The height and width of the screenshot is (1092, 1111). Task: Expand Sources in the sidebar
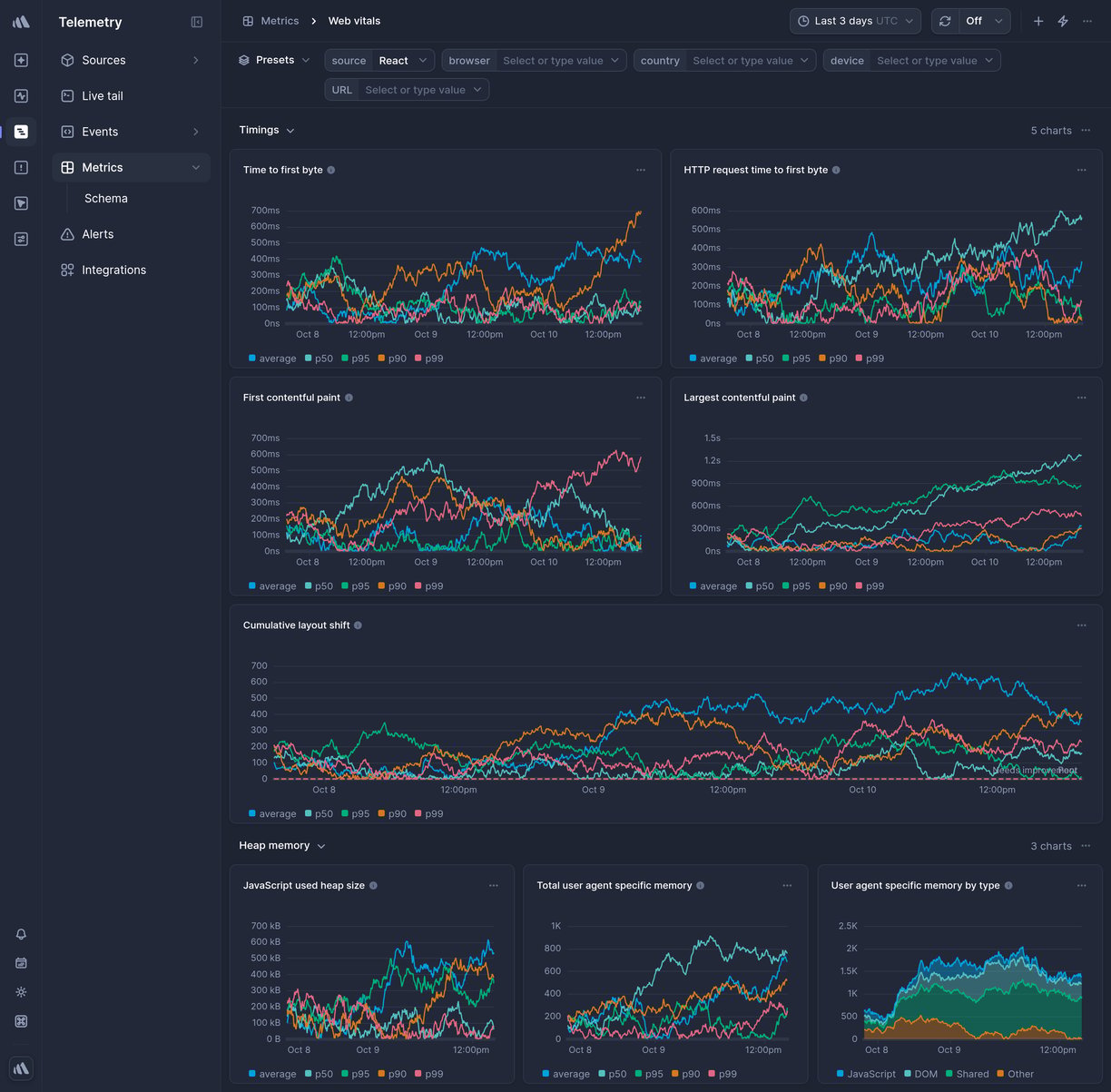[131, 60]
